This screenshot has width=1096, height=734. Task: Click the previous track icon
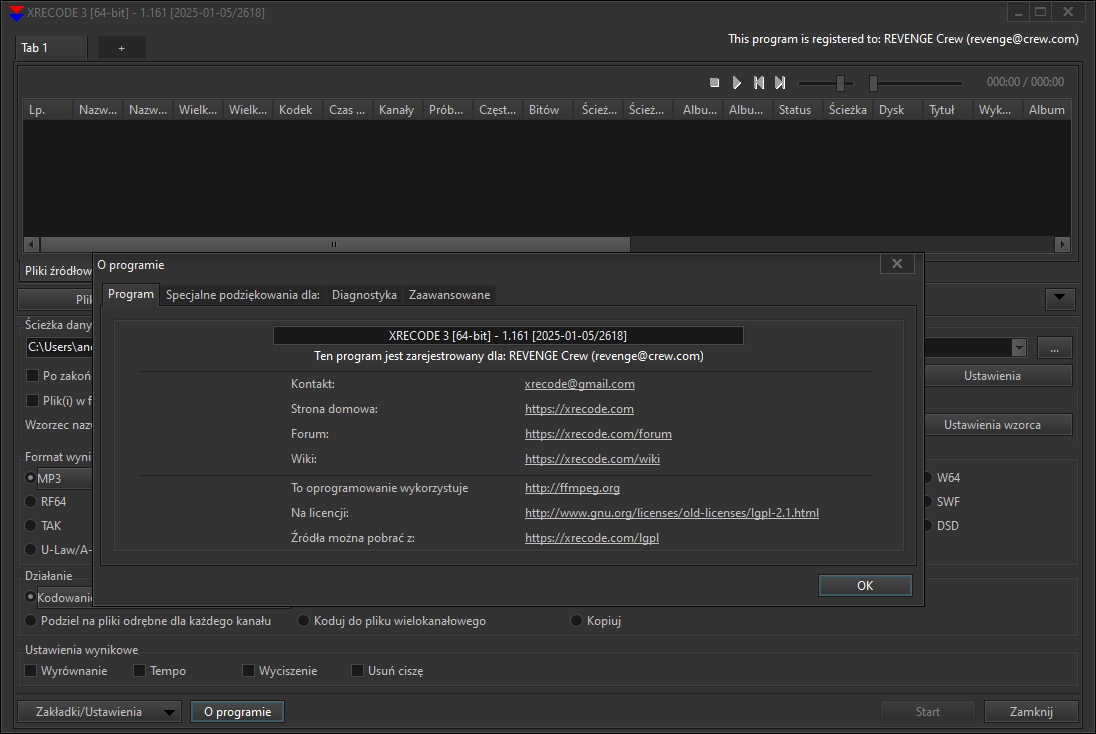pyautogui.click(x=758, y=82)
